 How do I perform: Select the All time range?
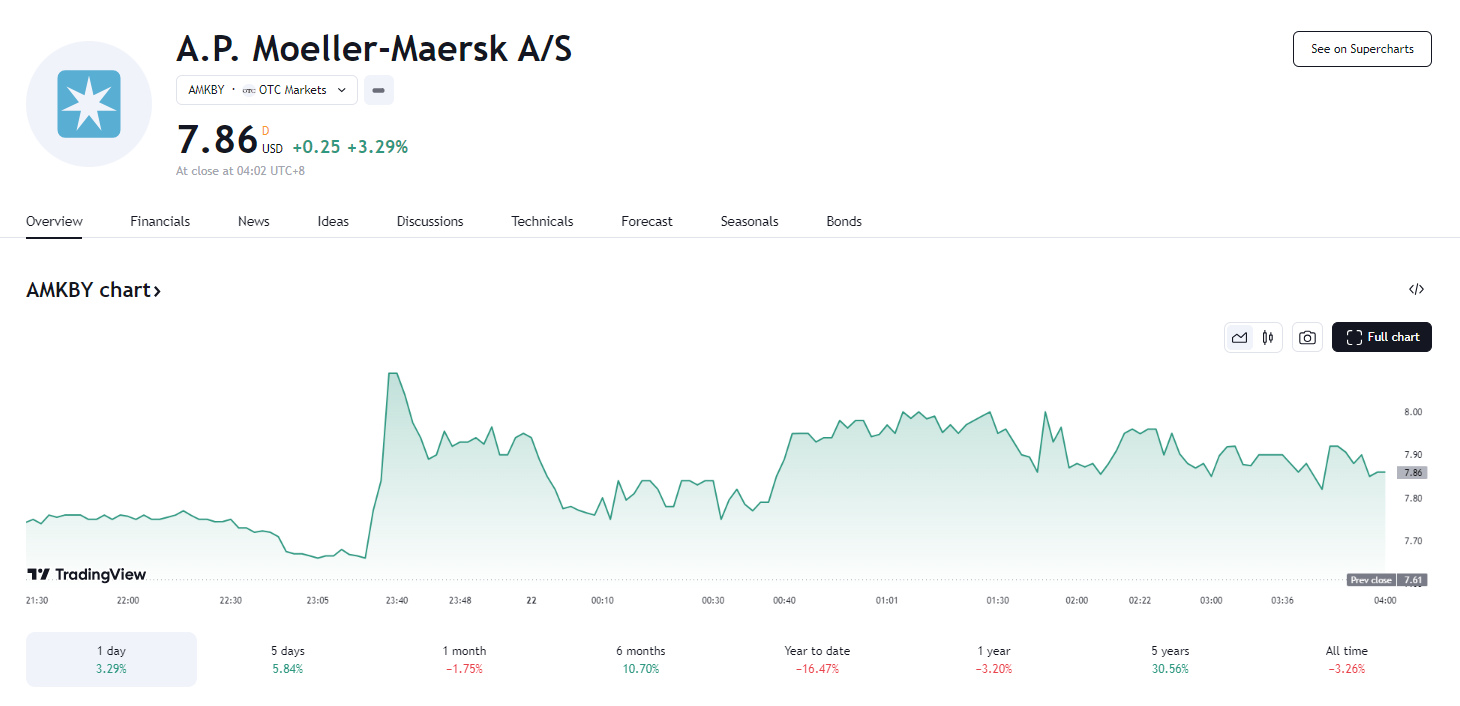(x=1346, y=659)
